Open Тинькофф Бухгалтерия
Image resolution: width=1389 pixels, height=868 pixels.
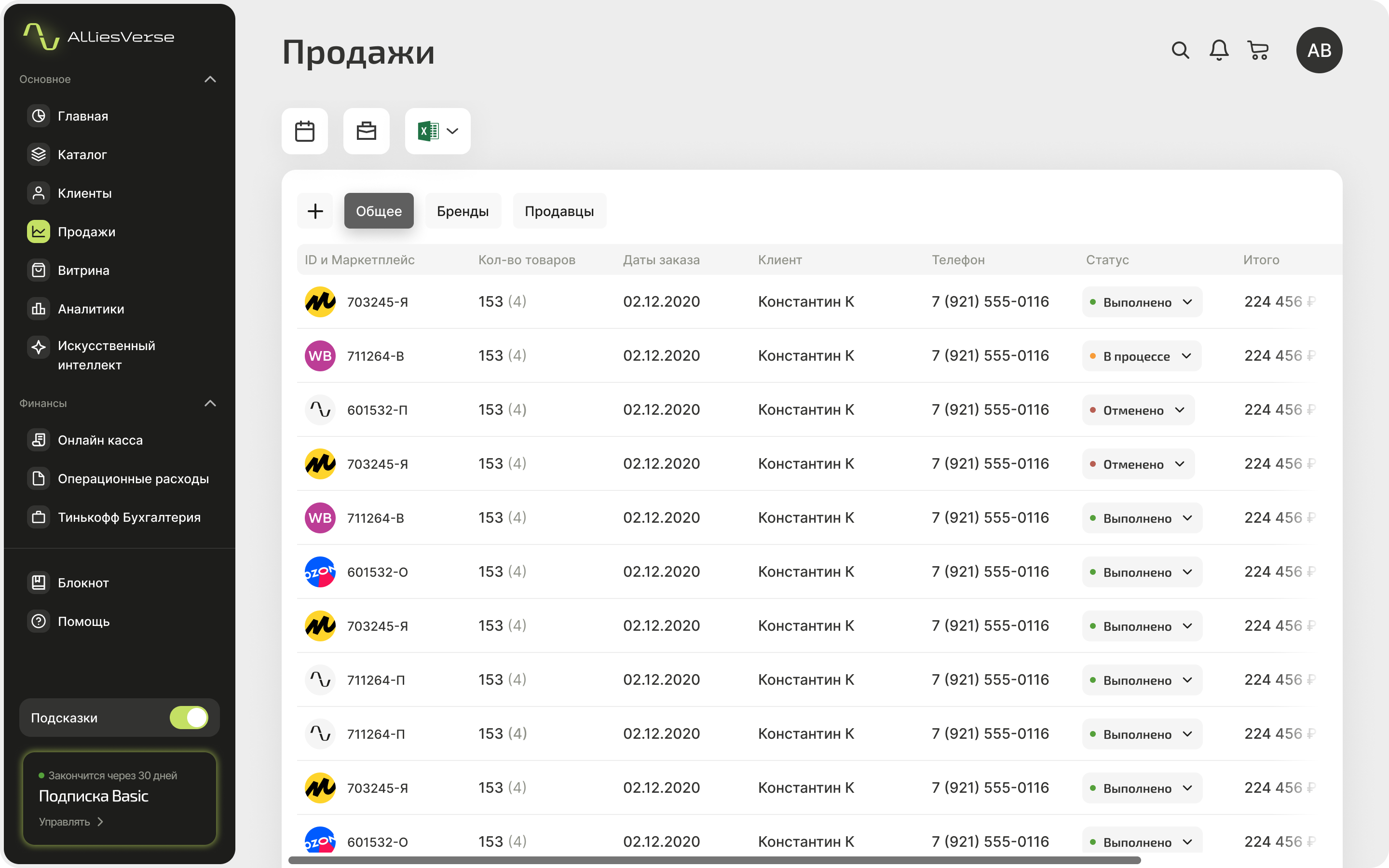tap(114, 516)
